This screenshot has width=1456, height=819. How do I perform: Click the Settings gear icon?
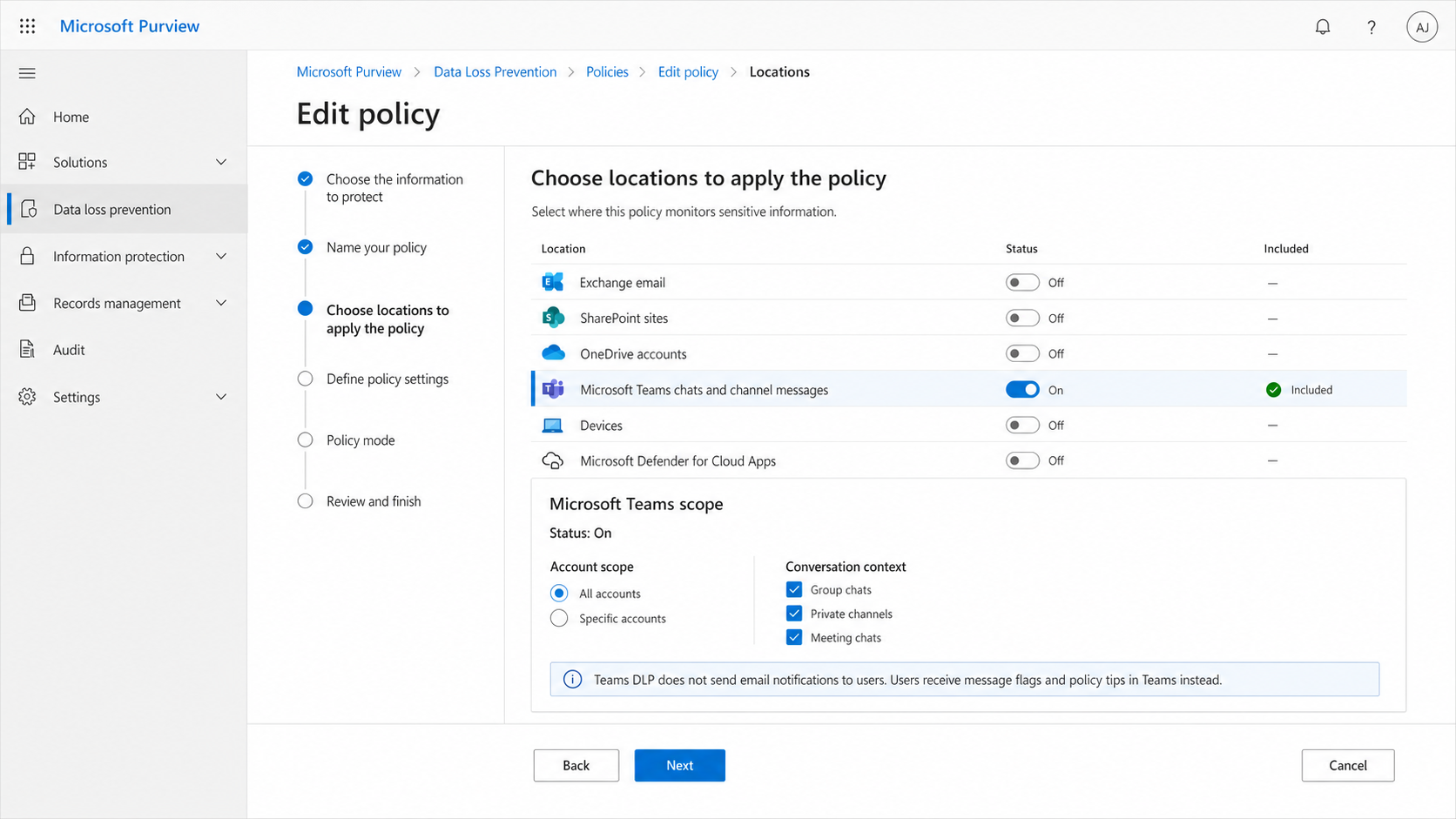(27, 397)
